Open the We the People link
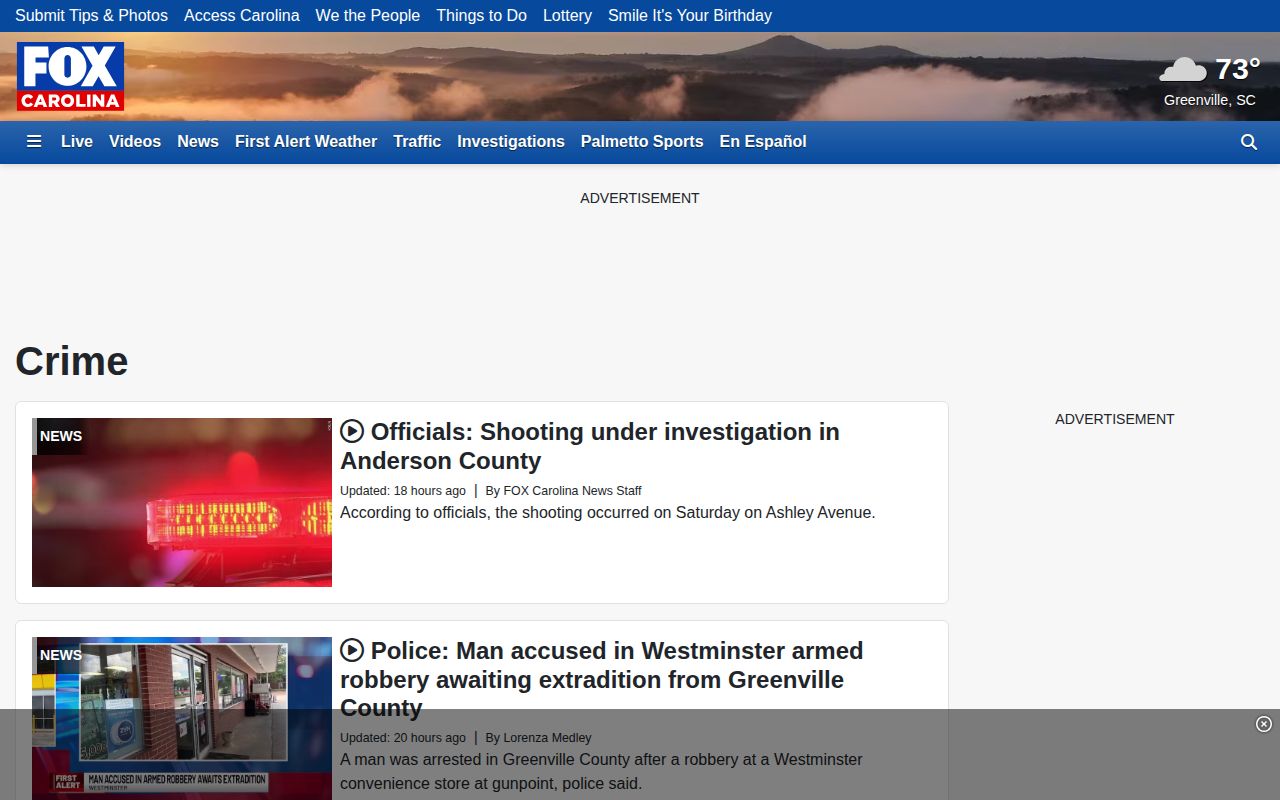 pos(368,16)
